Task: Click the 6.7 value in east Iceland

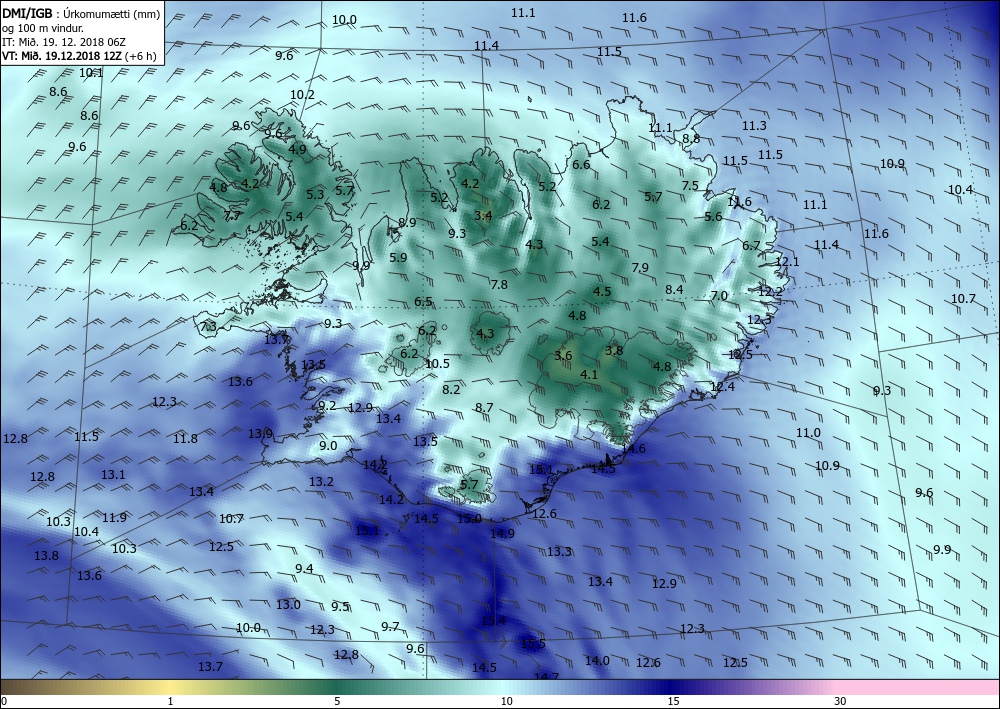Action: (751, 245)
